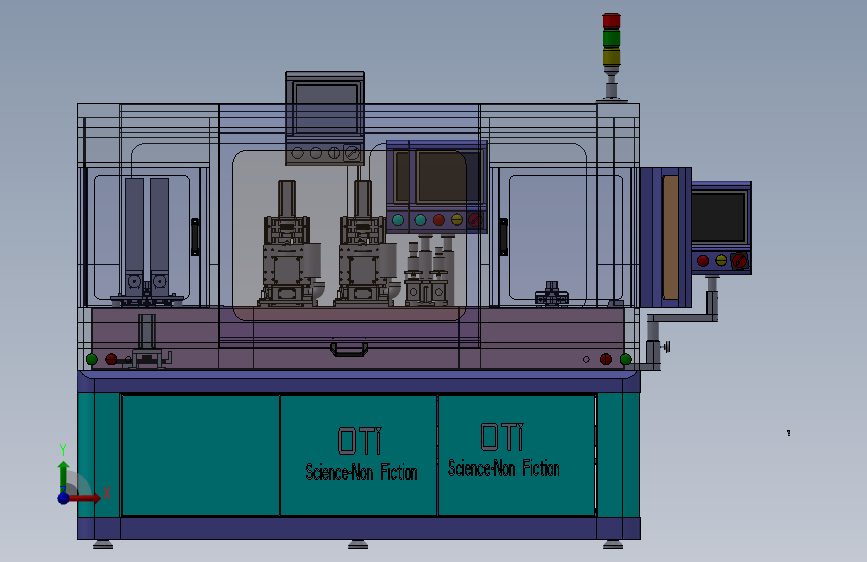Click 'Science-Non Fiction' on middle cabinet door
Viewport: 867px width, 562px height.
tap(362, 472)
